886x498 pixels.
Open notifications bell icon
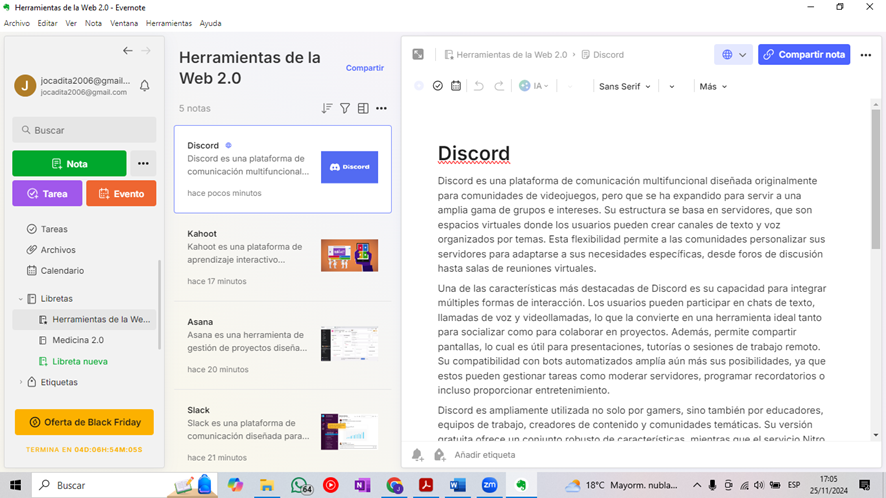(145, 86)
